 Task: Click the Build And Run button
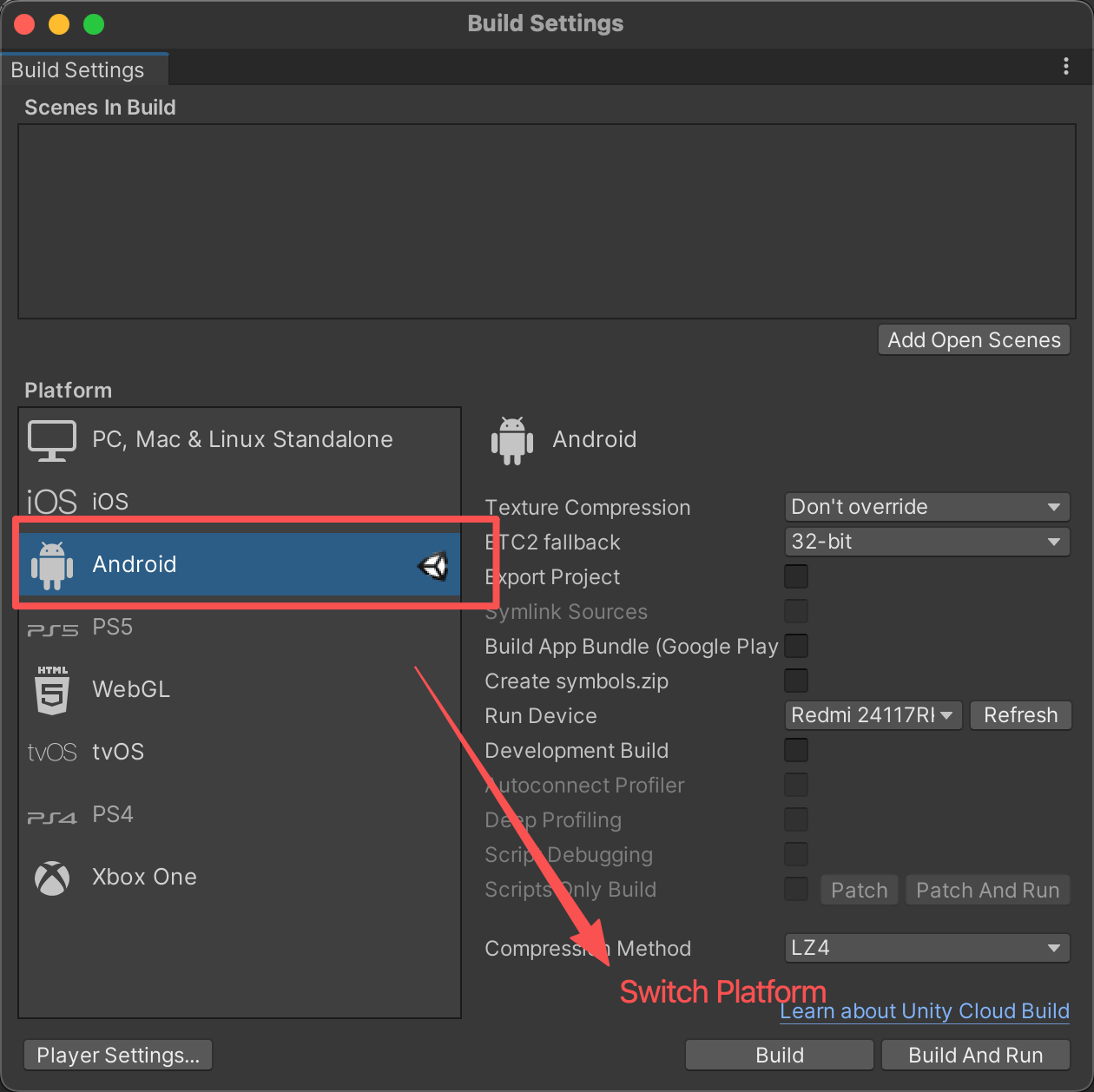pos(976,1056)
